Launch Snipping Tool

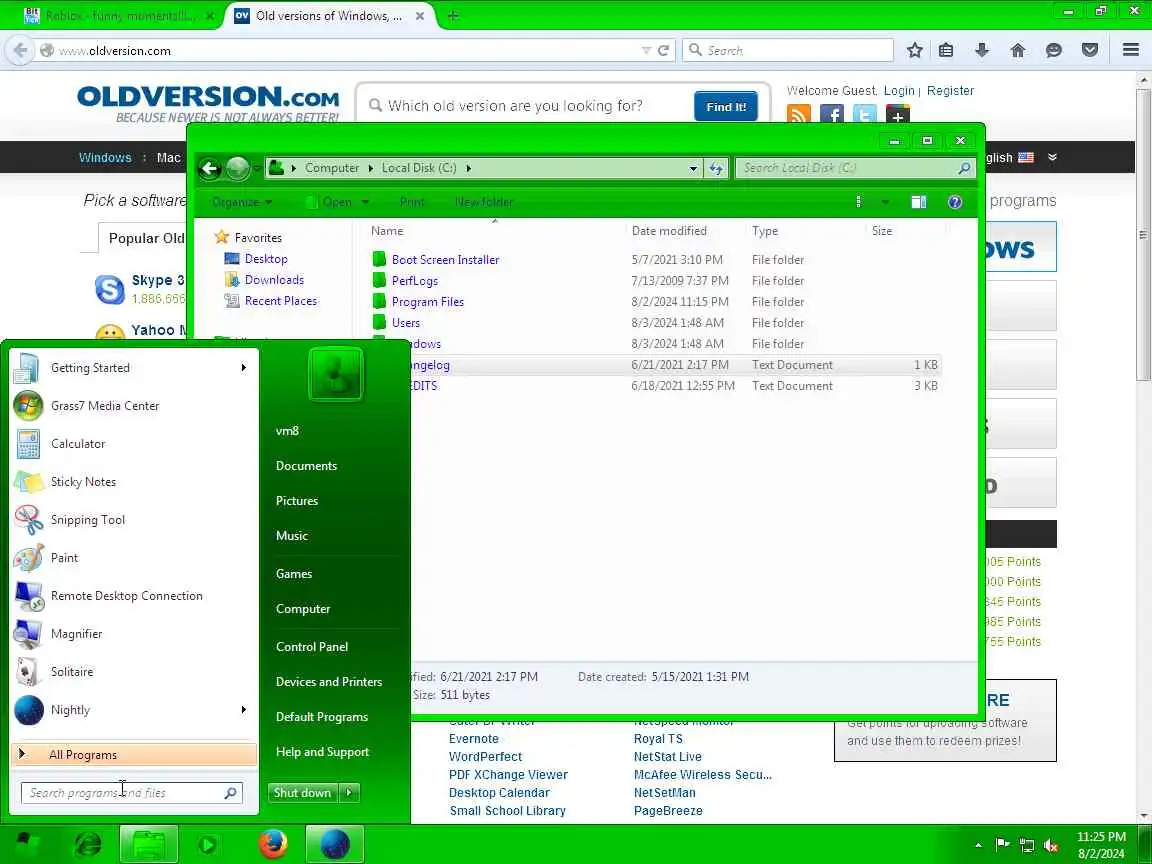[132, 520]
